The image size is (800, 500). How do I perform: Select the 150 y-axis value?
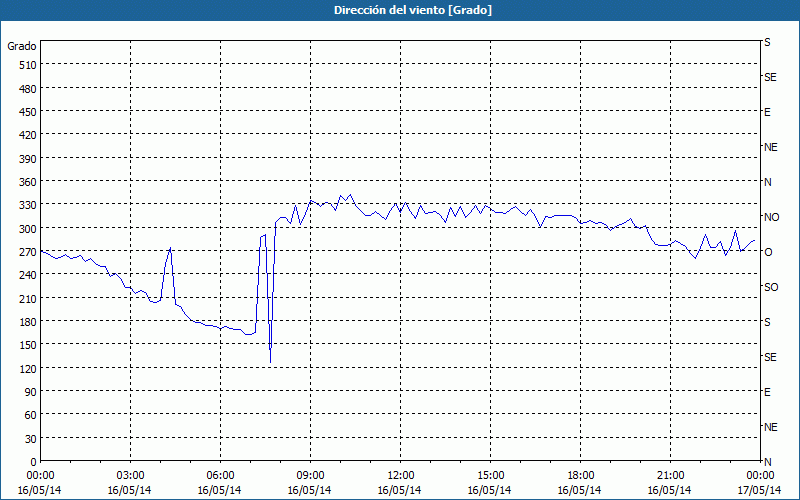point(28,345)
